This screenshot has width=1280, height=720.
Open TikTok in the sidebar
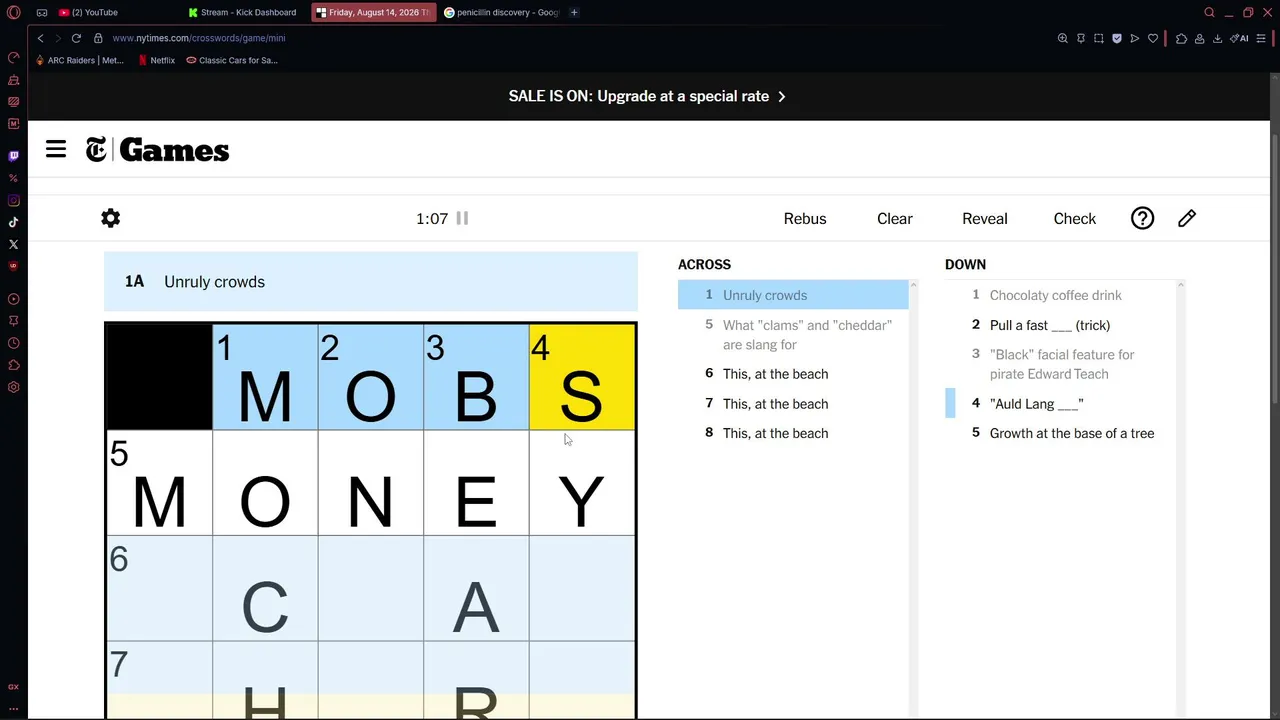click(13, 222)
